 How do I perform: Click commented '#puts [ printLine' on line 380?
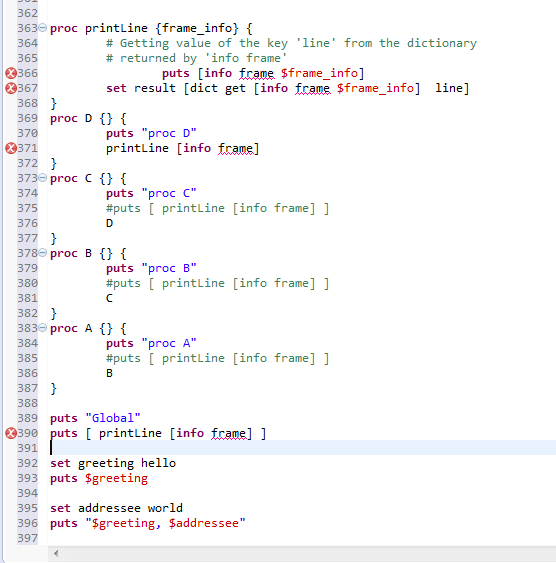click(165, 283)
